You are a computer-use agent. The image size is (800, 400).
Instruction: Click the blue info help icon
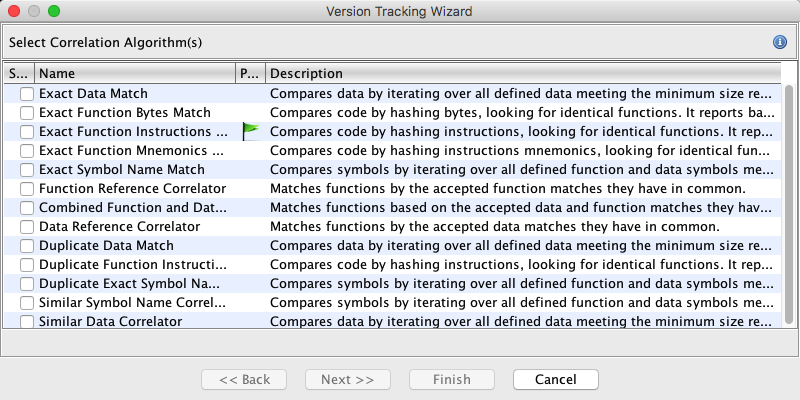tap(779, 42)
